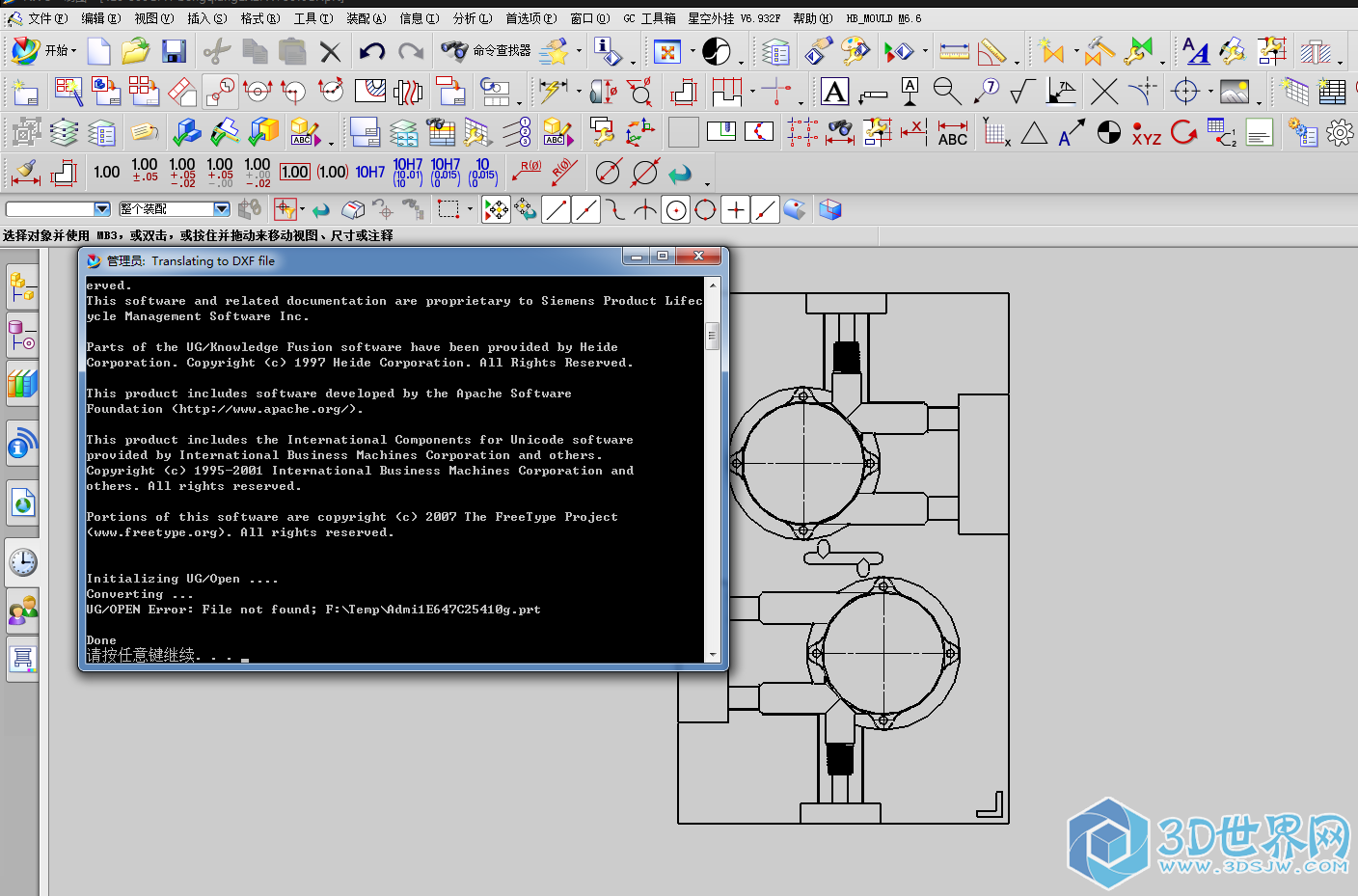The image size is (1358, 896).
Task: Click the New Sheet icon
Action: [24, 93]
